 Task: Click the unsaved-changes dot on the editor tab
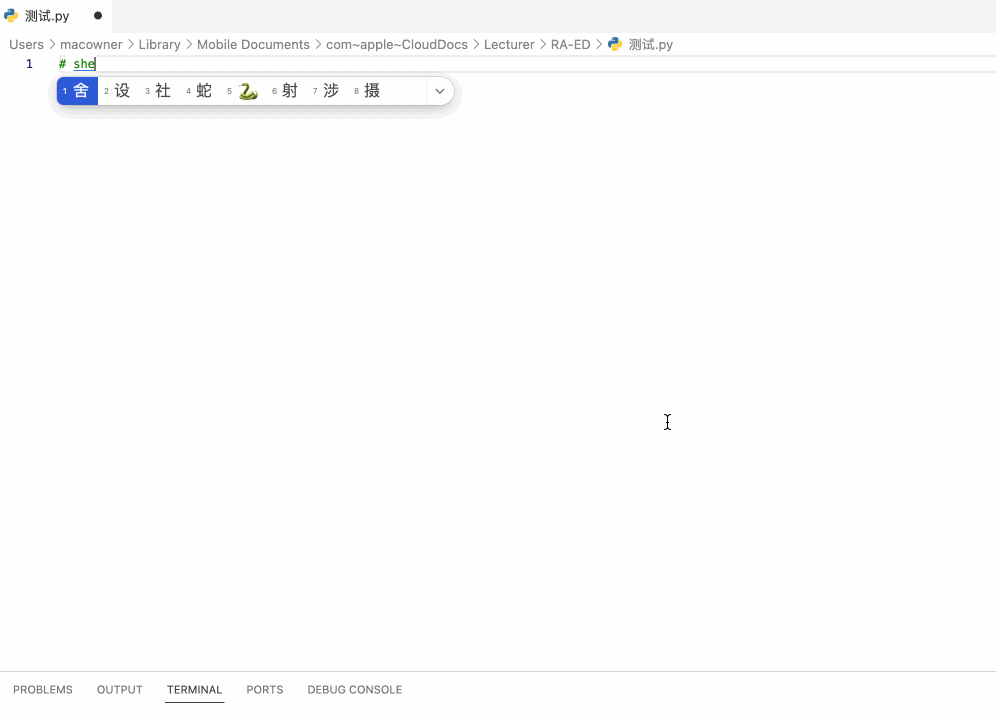point(97,16)
